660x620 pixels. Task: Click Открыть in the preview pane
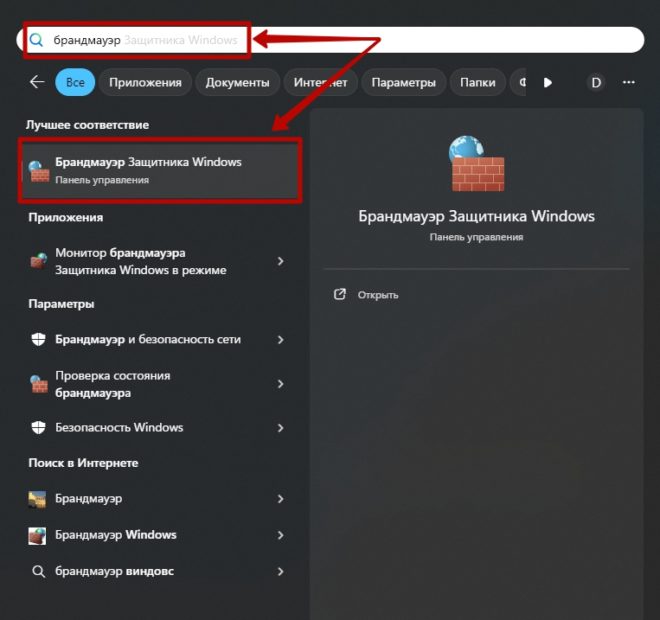tap(378, 295)
